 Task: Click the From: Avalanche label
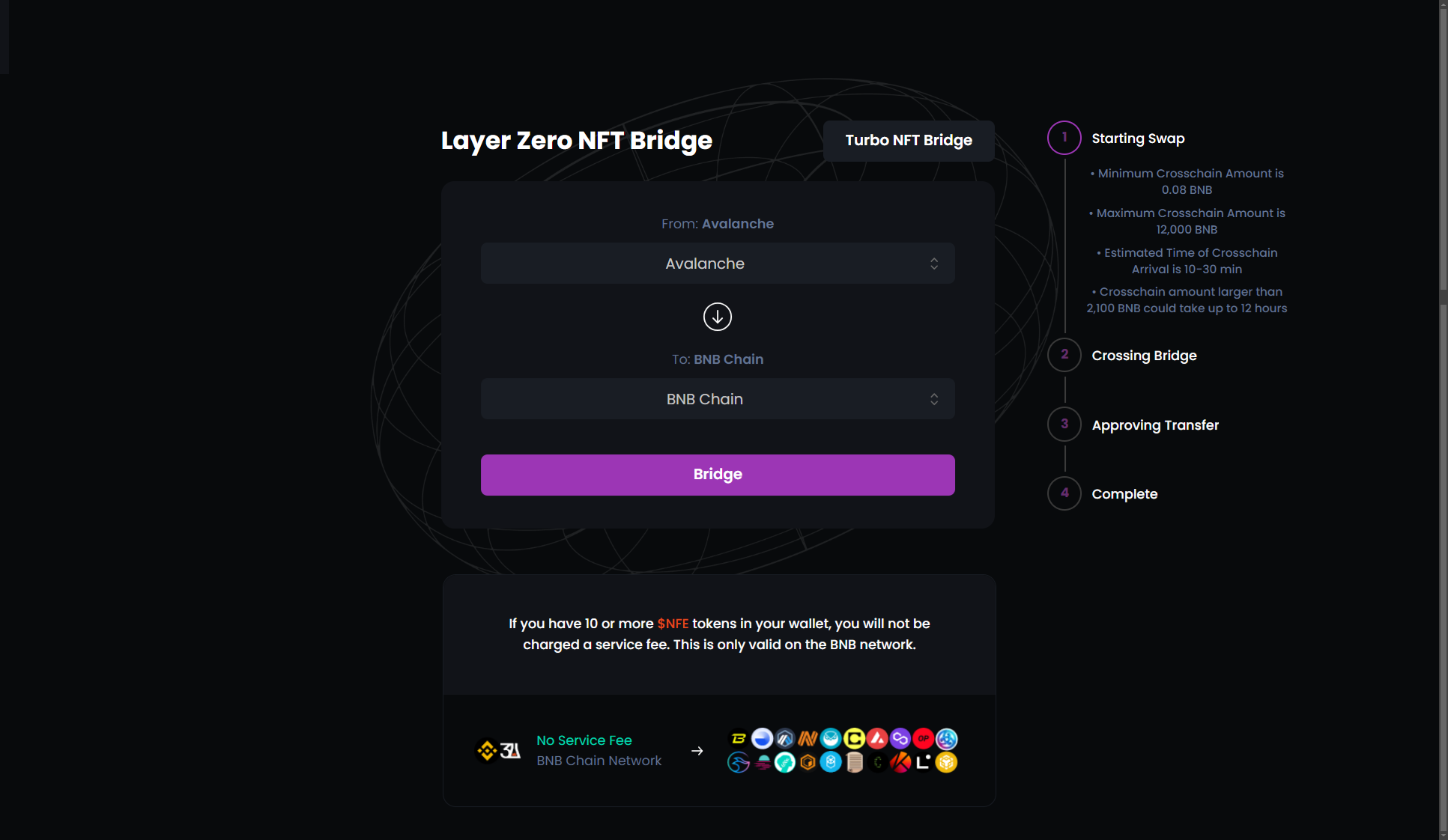717,224
